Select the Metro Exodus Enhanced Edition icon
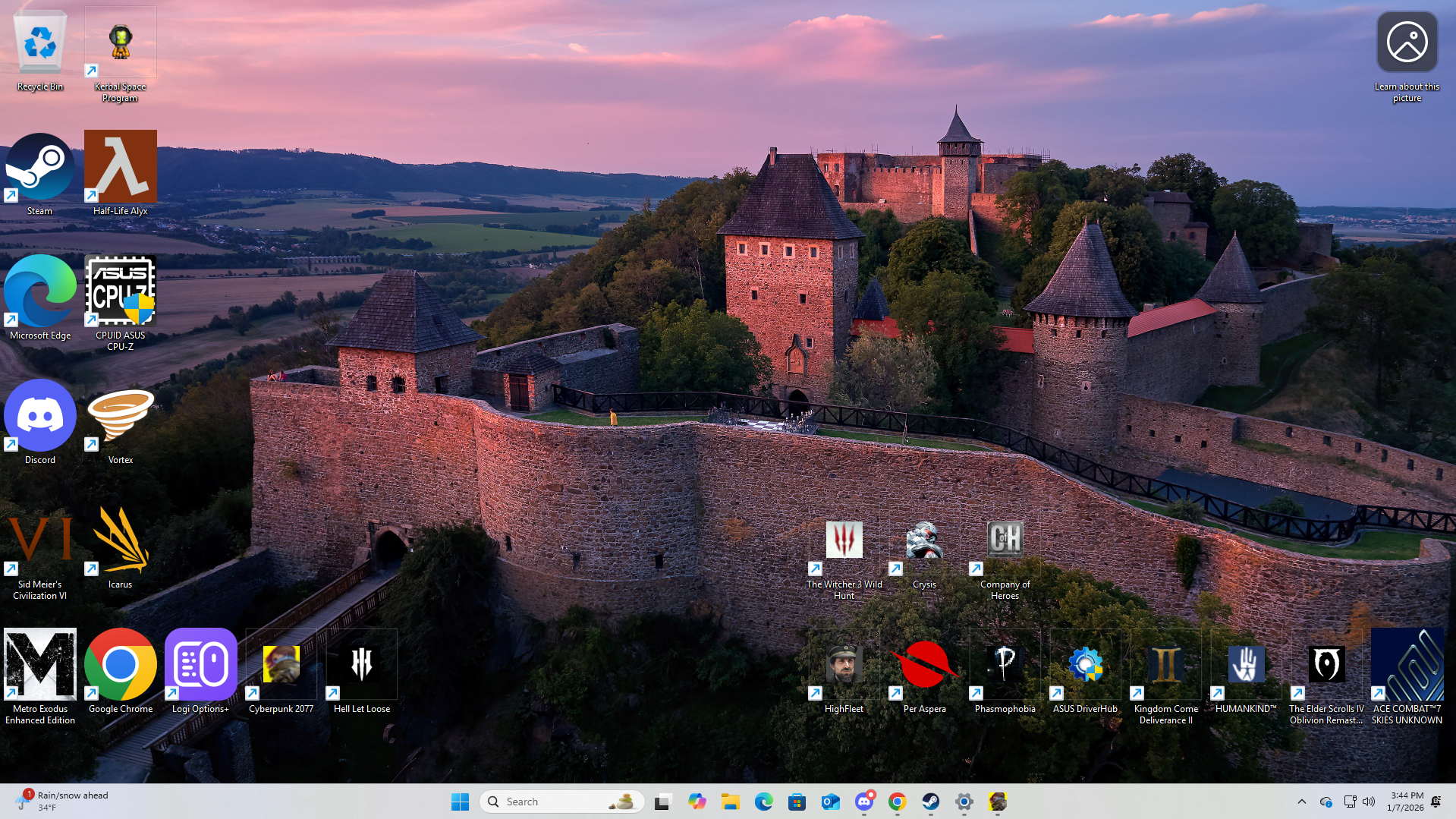Screen dimensions: 1456x819 pos(40,666)
